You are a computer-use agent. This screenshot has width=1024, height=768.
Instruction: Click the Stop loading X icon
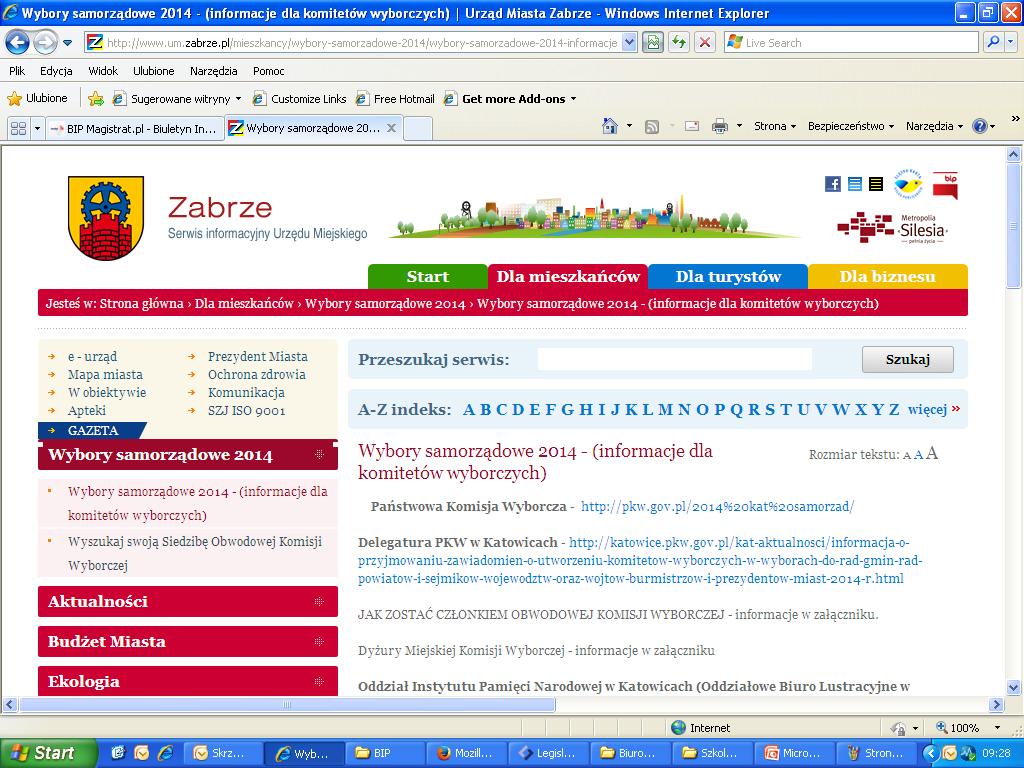point(705,43)
